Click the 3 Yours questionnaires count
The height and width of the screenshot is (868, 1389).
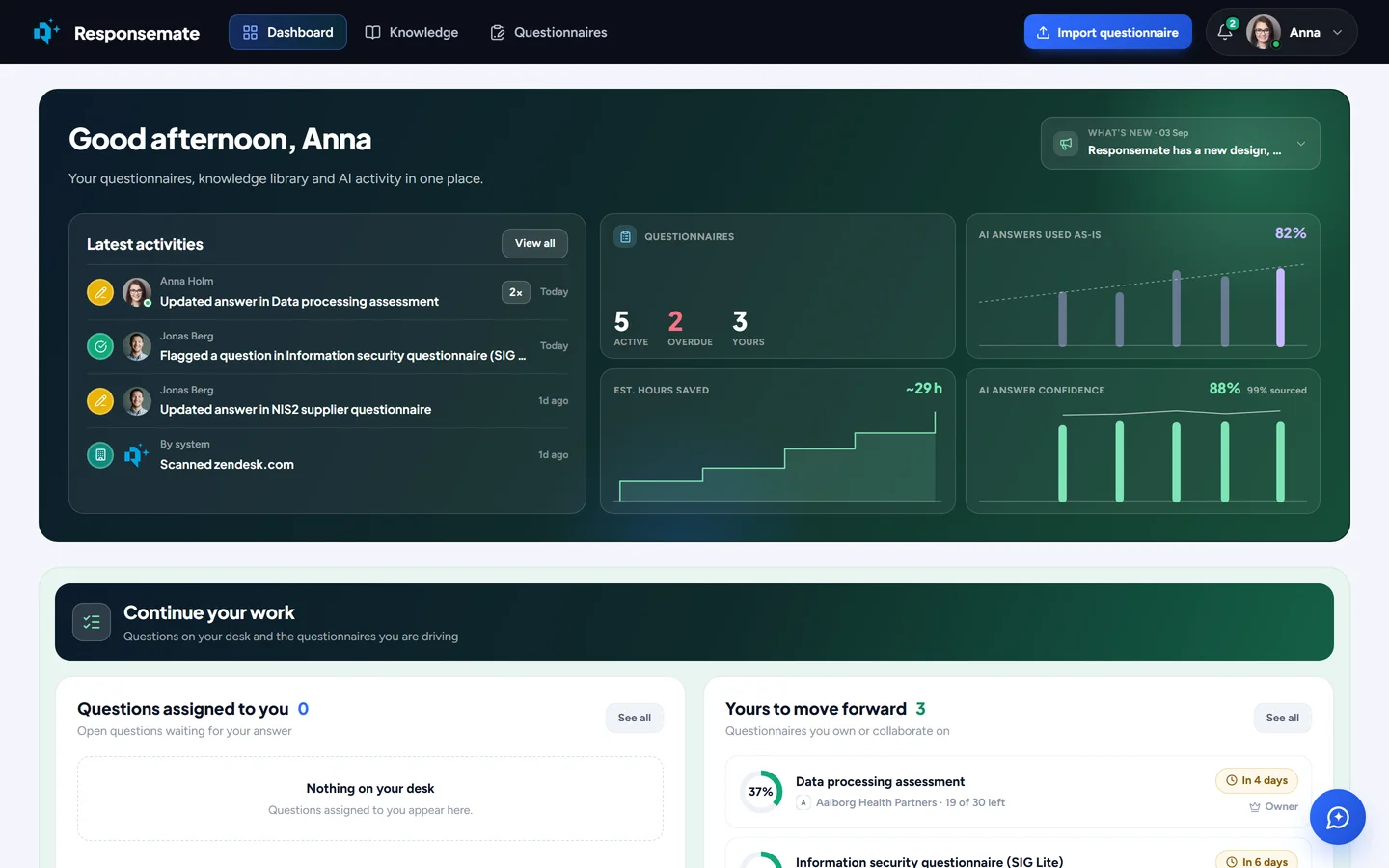740,321
